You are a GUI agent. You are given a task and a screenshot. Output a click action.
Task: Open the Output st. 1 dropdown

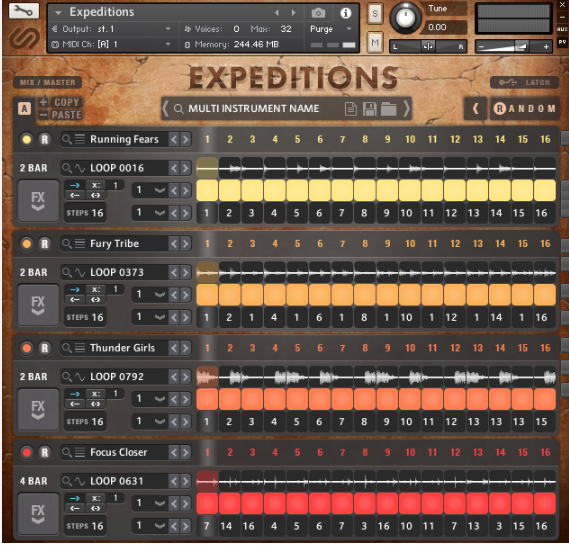click(168, 29)
